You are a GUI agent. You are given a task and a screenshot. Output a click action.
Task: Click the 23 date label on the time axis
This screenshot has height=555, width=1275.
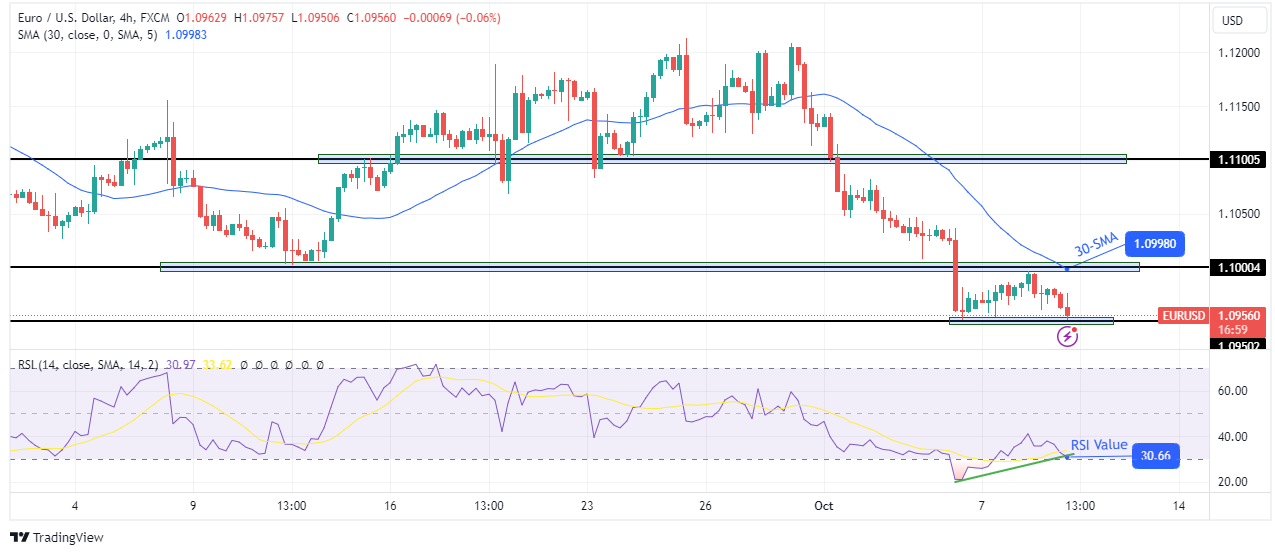click(587, 505)
